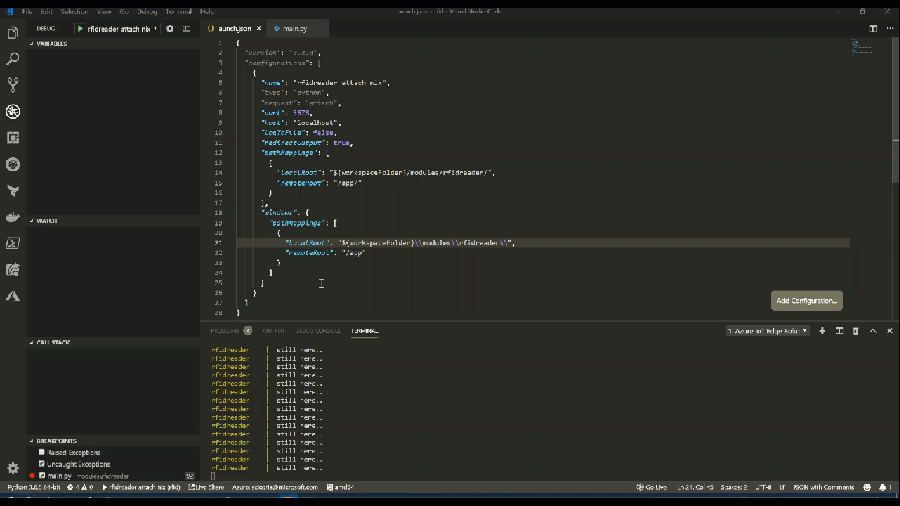Open the editor More Actions ellipsis

coord(890,28)
